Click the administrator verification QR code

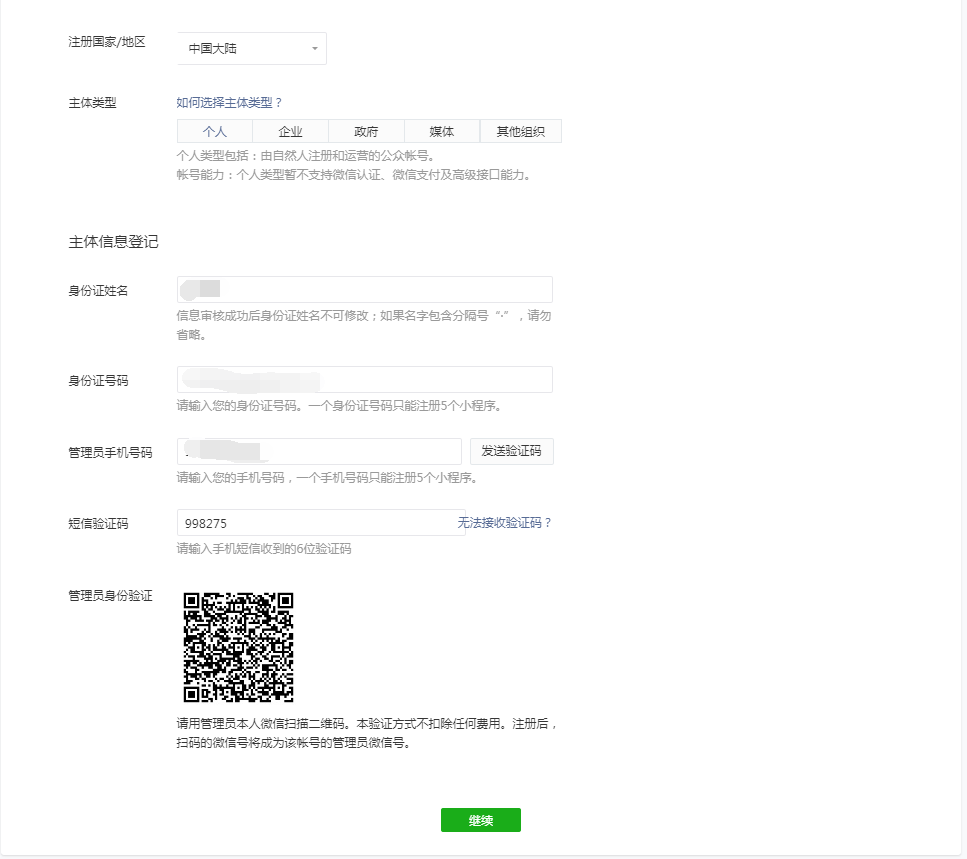pos(238,647)
